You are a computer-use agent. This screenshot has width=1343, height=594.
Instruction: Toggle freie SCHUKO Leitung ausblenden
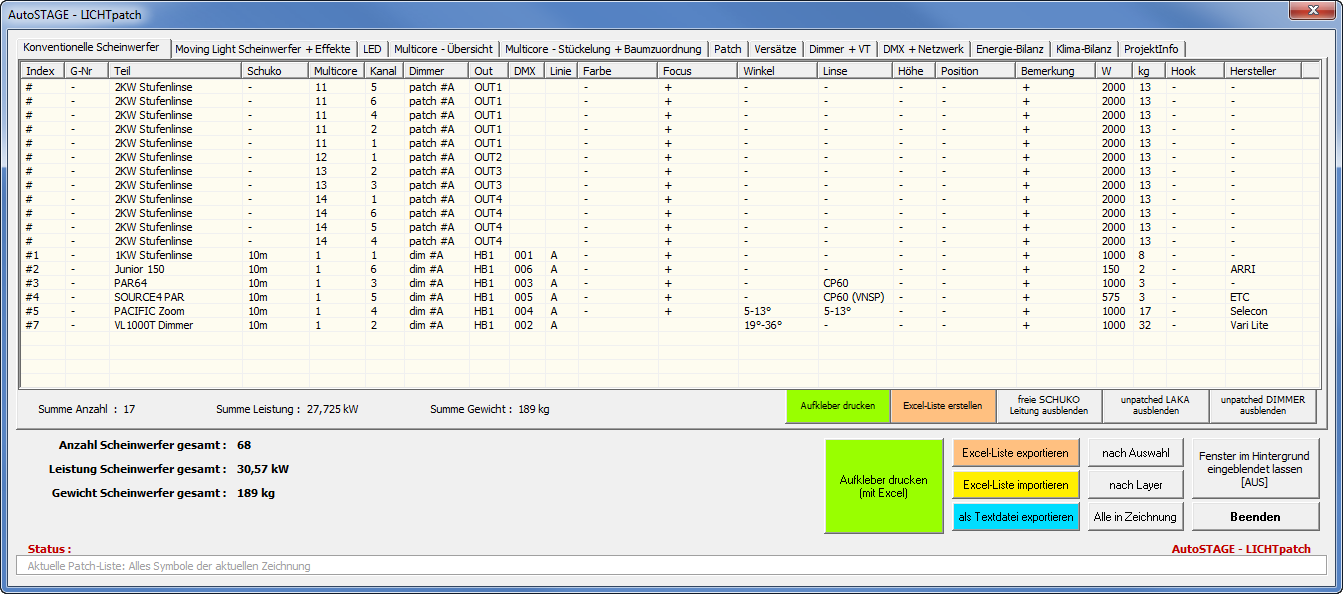click(x=1049, y=406)
